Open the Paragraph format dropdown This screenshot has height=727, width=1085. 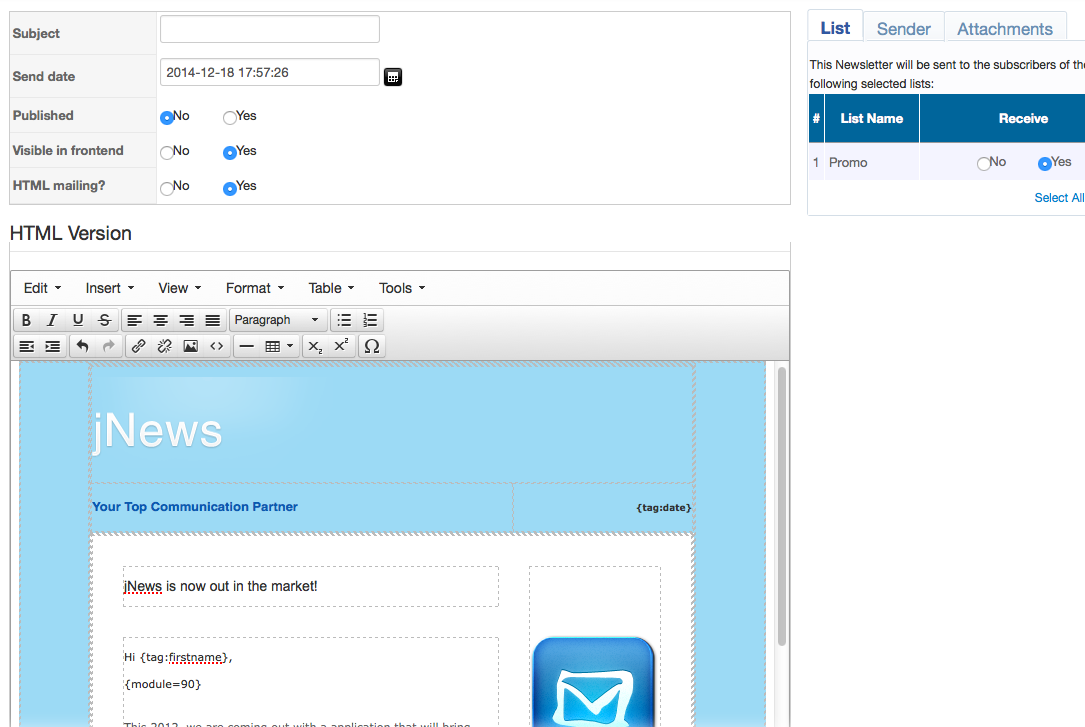[x=277, y=320]
